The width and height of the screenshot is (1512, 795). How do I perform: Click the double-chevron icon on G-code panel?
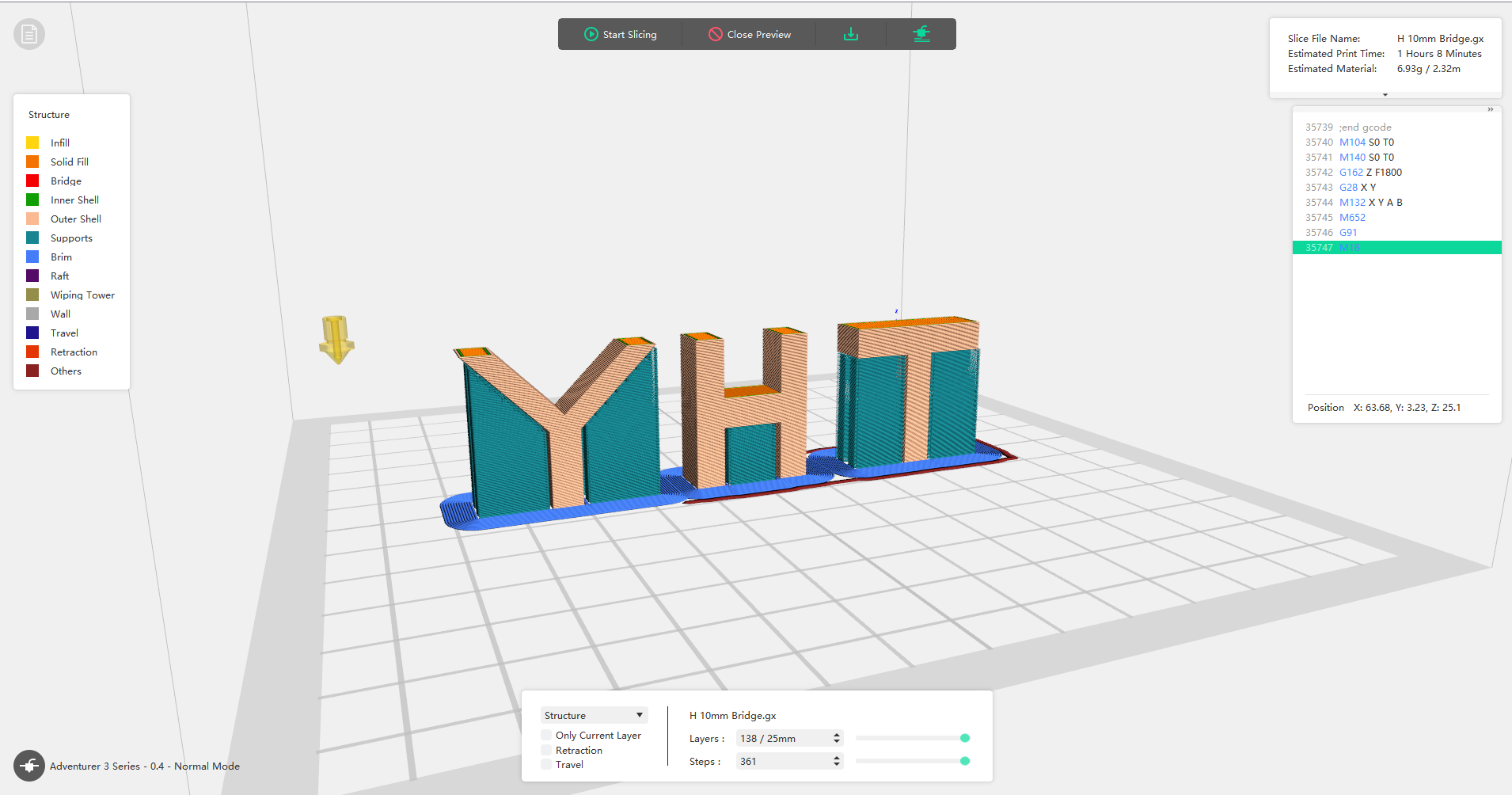tap(1491, 110)
